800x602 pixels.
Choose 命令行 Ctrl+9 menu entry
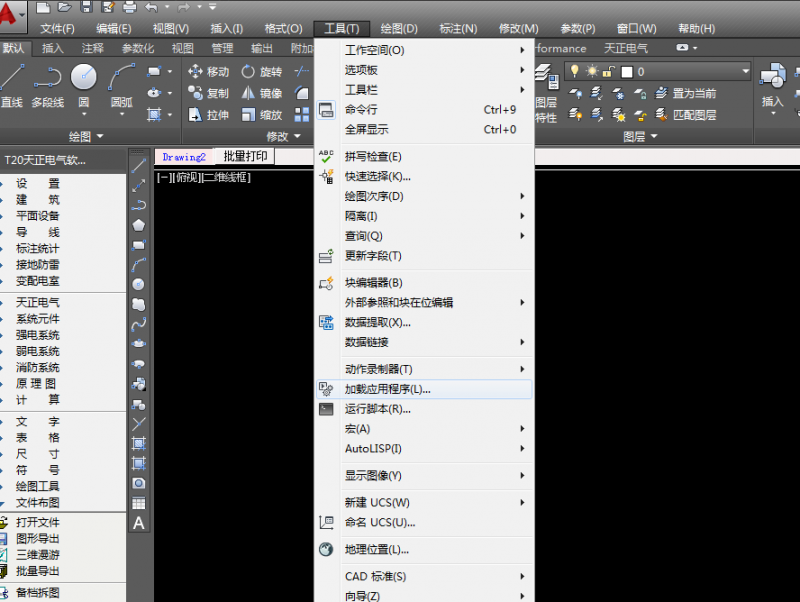point(424,109)
